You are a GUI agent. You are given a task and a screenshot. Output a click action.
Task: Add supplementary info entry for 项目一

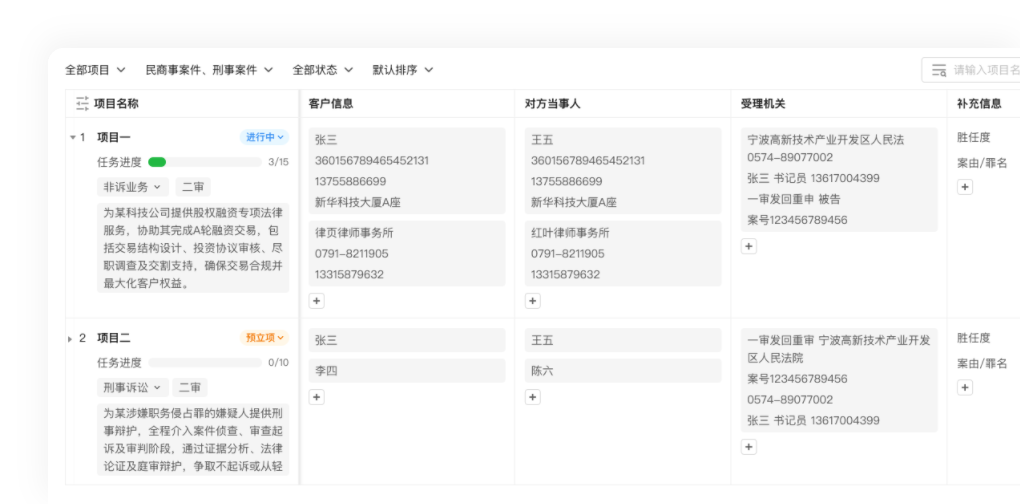pyautogui.click(x=965, y=187)
